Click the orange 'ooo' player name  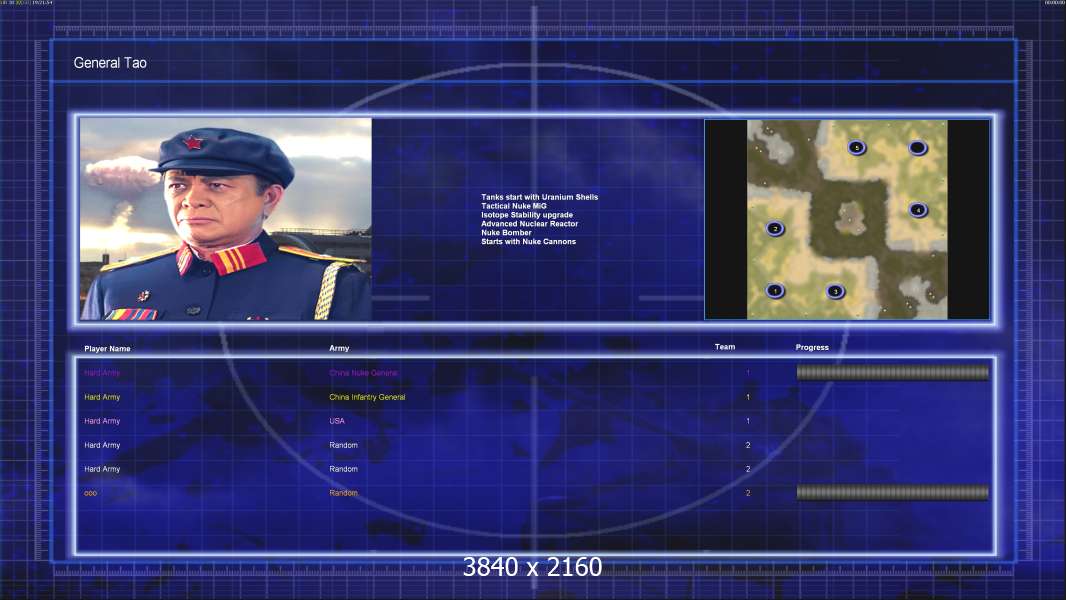click(x=90, y=493)
